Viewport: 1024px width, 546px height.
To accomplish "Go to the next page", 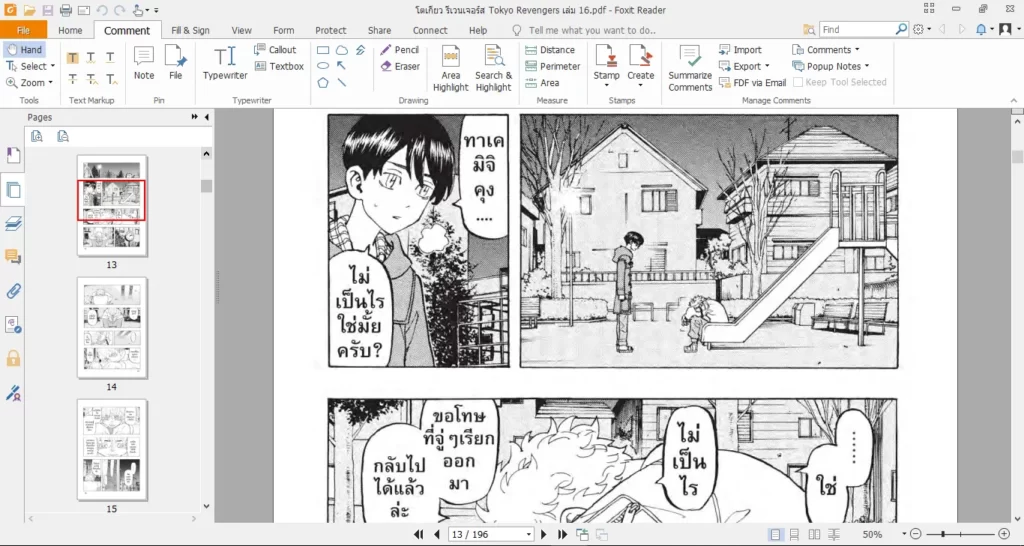I will coord(543,534).
